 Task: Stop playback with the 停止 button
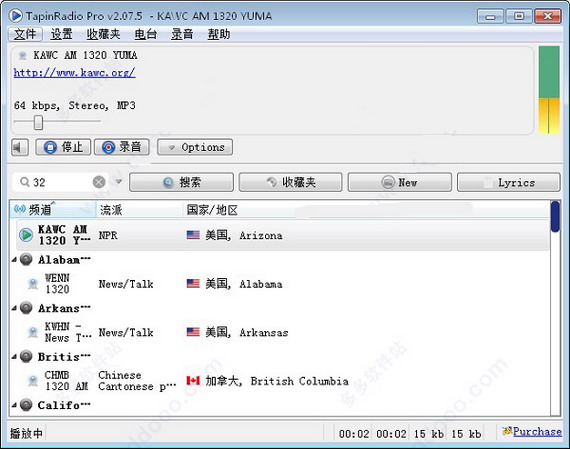coord(63,147)
